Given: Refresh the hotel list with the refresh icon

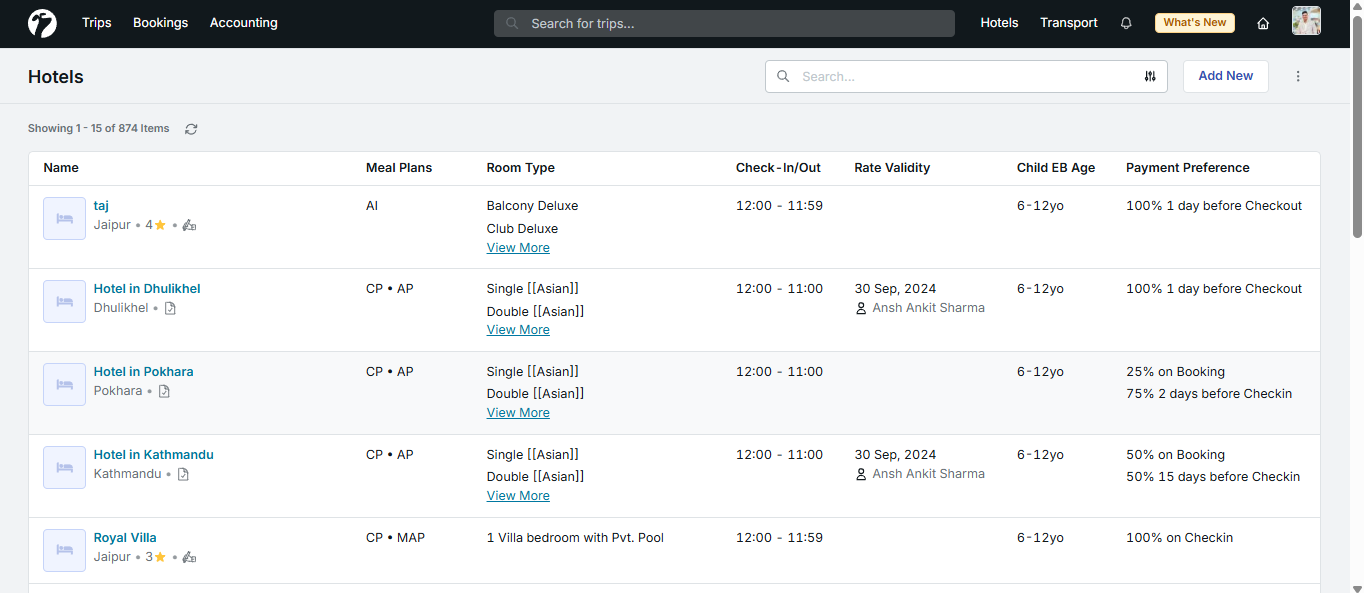Looking at the screenshot, I should [191, 128].
